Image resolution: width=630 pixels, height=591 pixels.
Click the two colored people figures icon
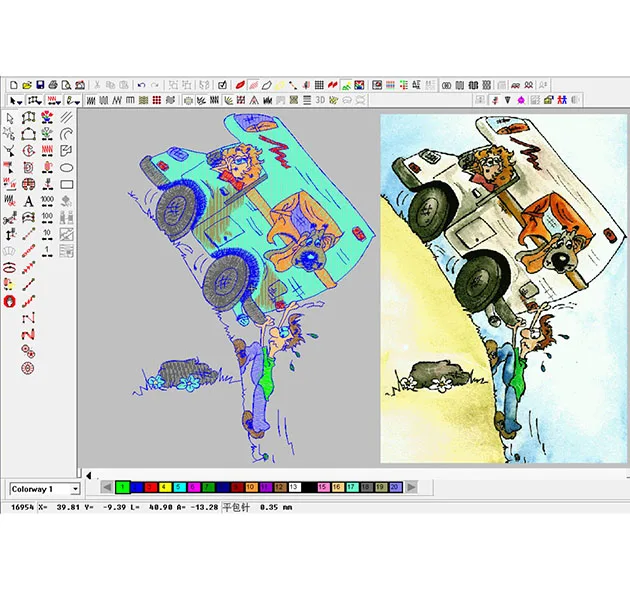(x=562, y=100)
